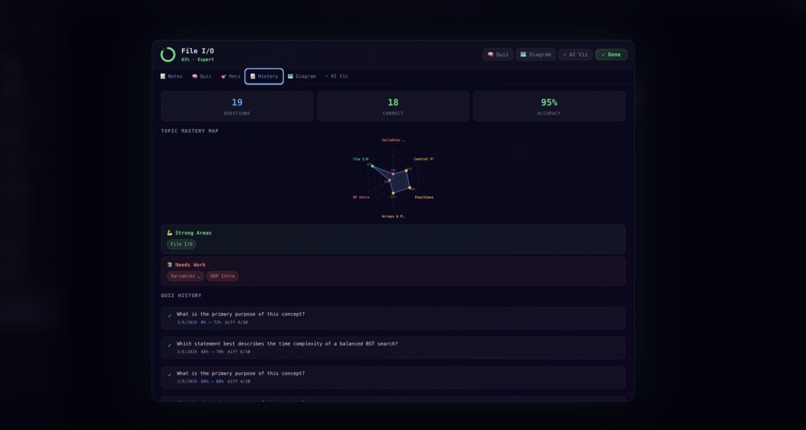Click the 83% Expert status text
This screenshot has width=806, height=430.
[198, 60]
